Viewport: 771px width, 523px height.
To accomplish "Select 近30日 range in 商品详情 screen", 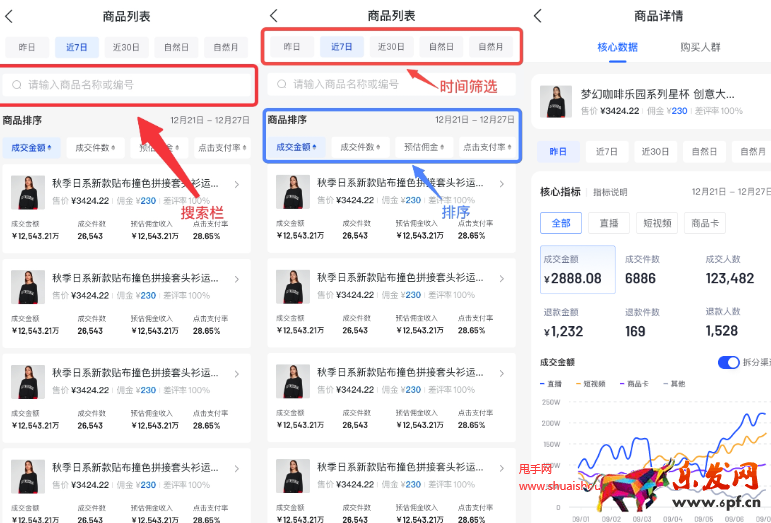I will coord(655,152).
